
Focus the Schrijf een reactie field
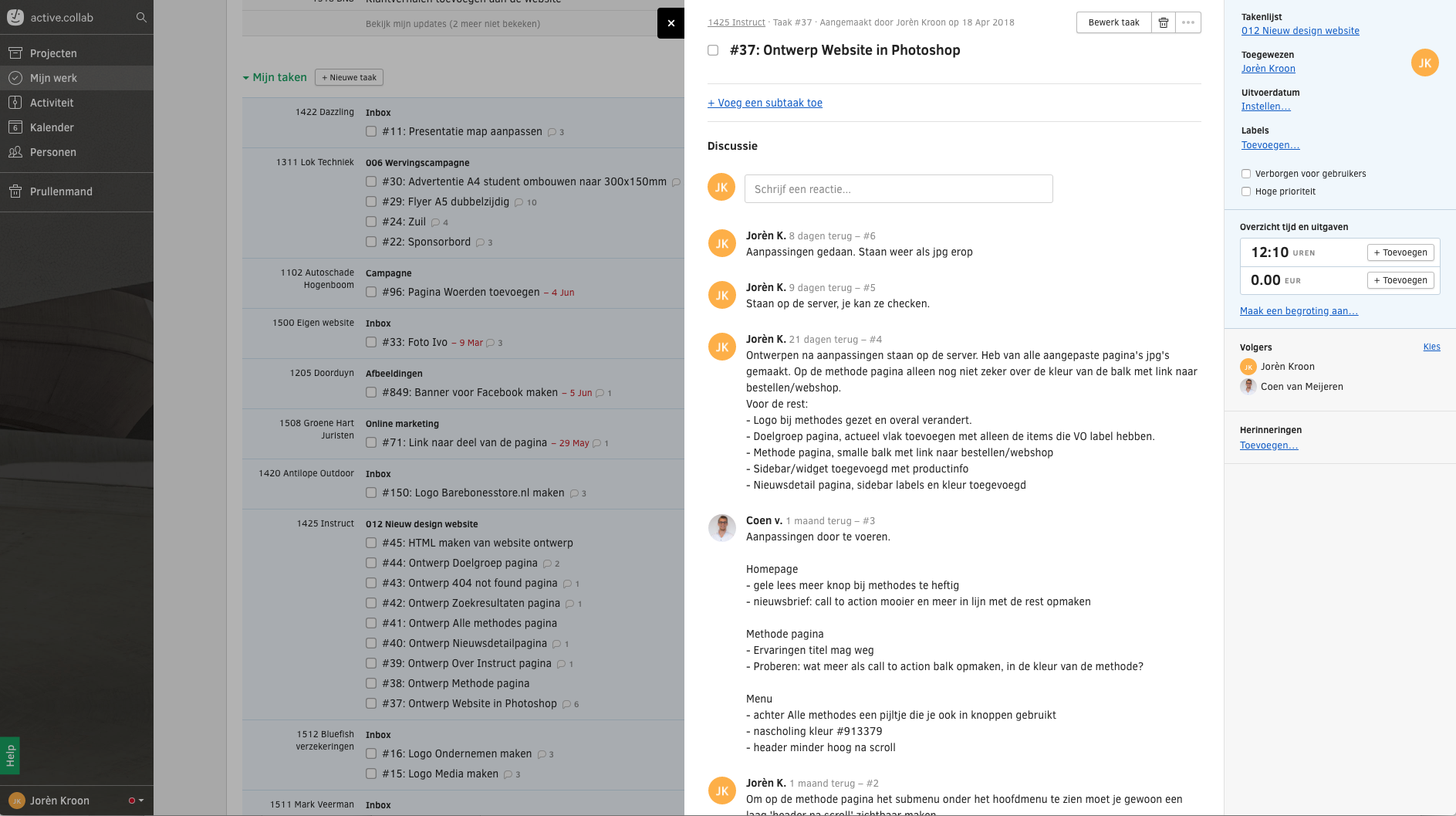tap(898, 189)
